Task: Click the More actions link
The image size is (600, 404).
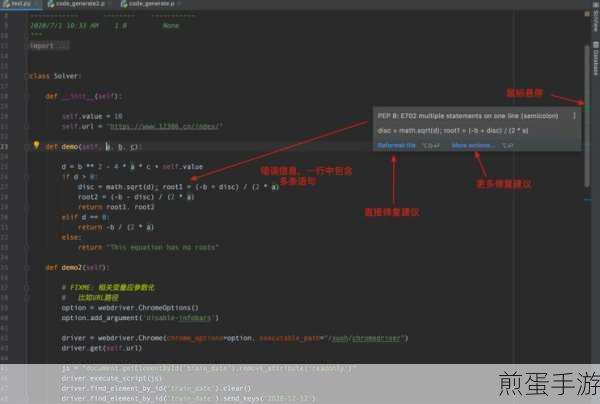Action: [x=473, y=145]
